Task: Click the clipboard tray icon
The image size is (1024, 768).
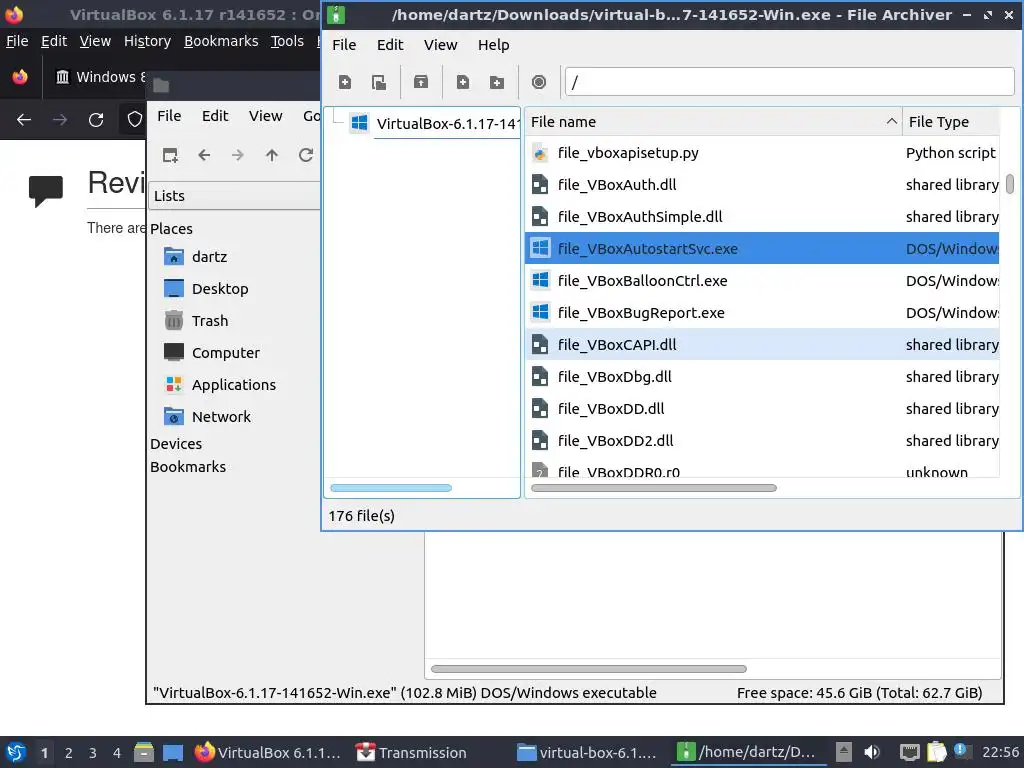Action: point(936,752)
